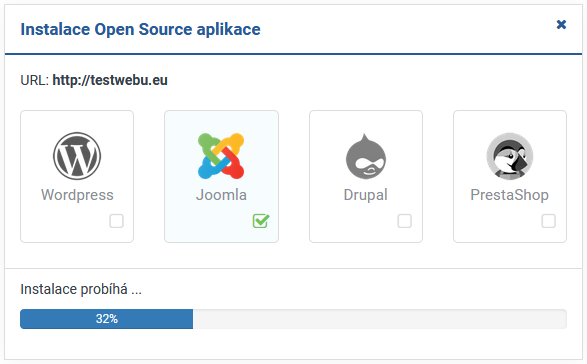Click the Wordpress label text
587x364 pixels.
77,195
